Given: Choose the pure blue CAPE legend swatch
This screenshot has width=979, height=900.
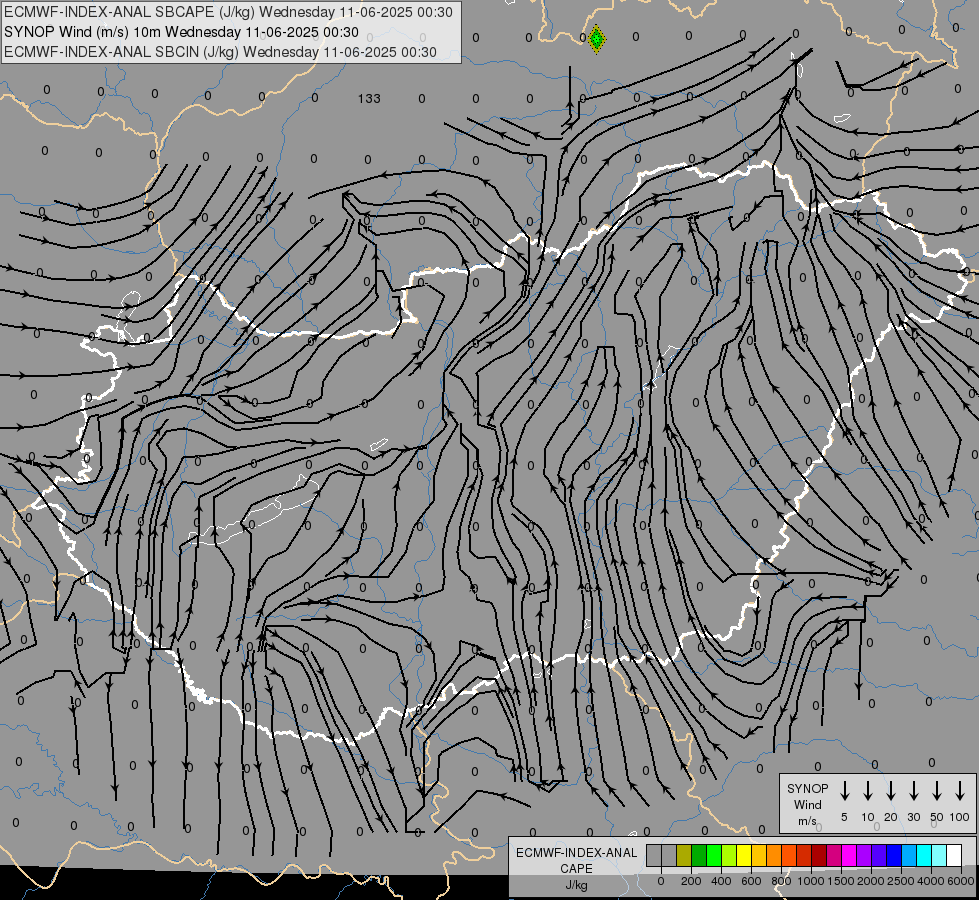Looking at the screenshot, I should point(893,855).
